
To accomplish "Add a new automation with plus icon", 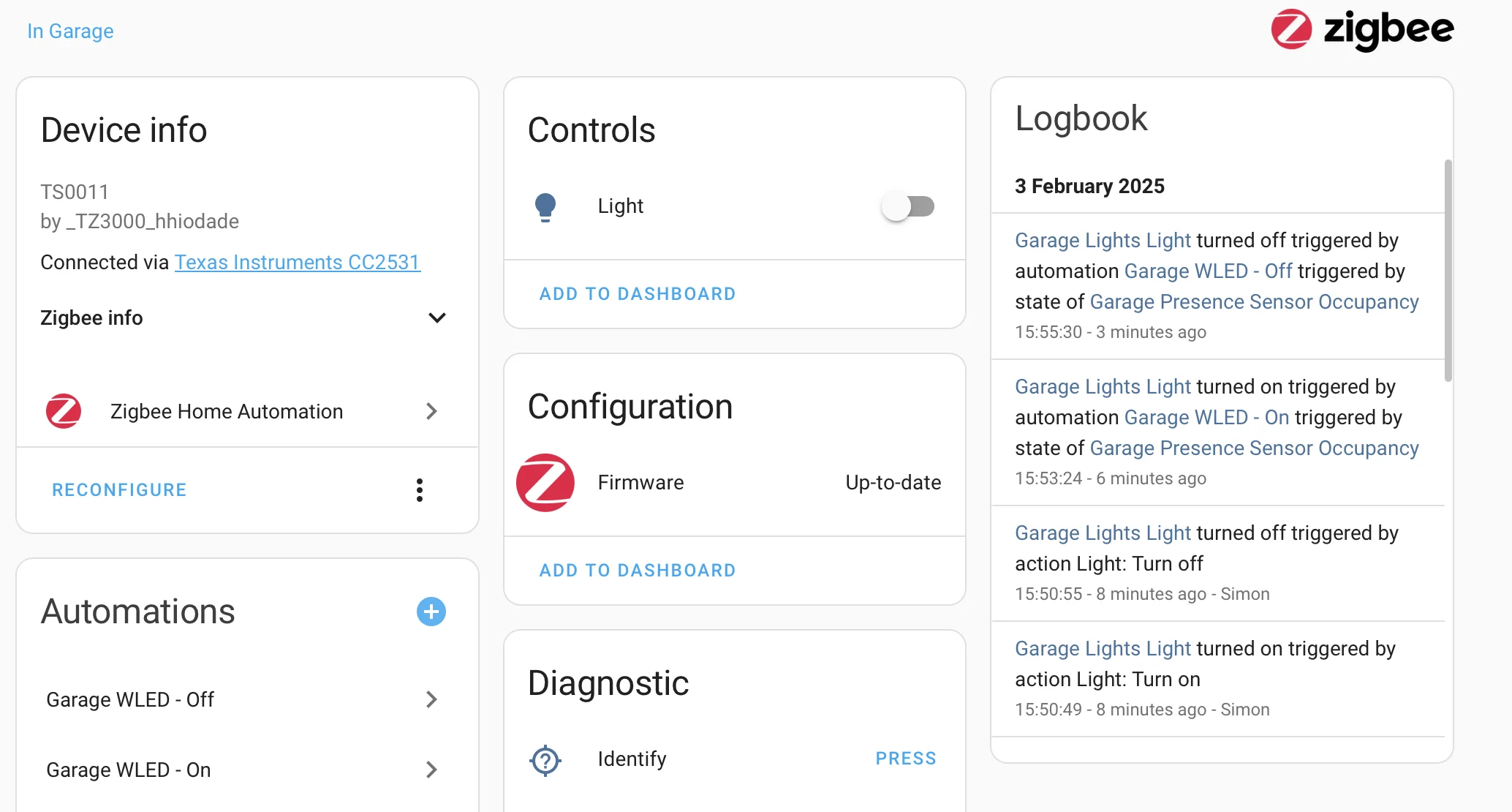I will pos(431,612).
